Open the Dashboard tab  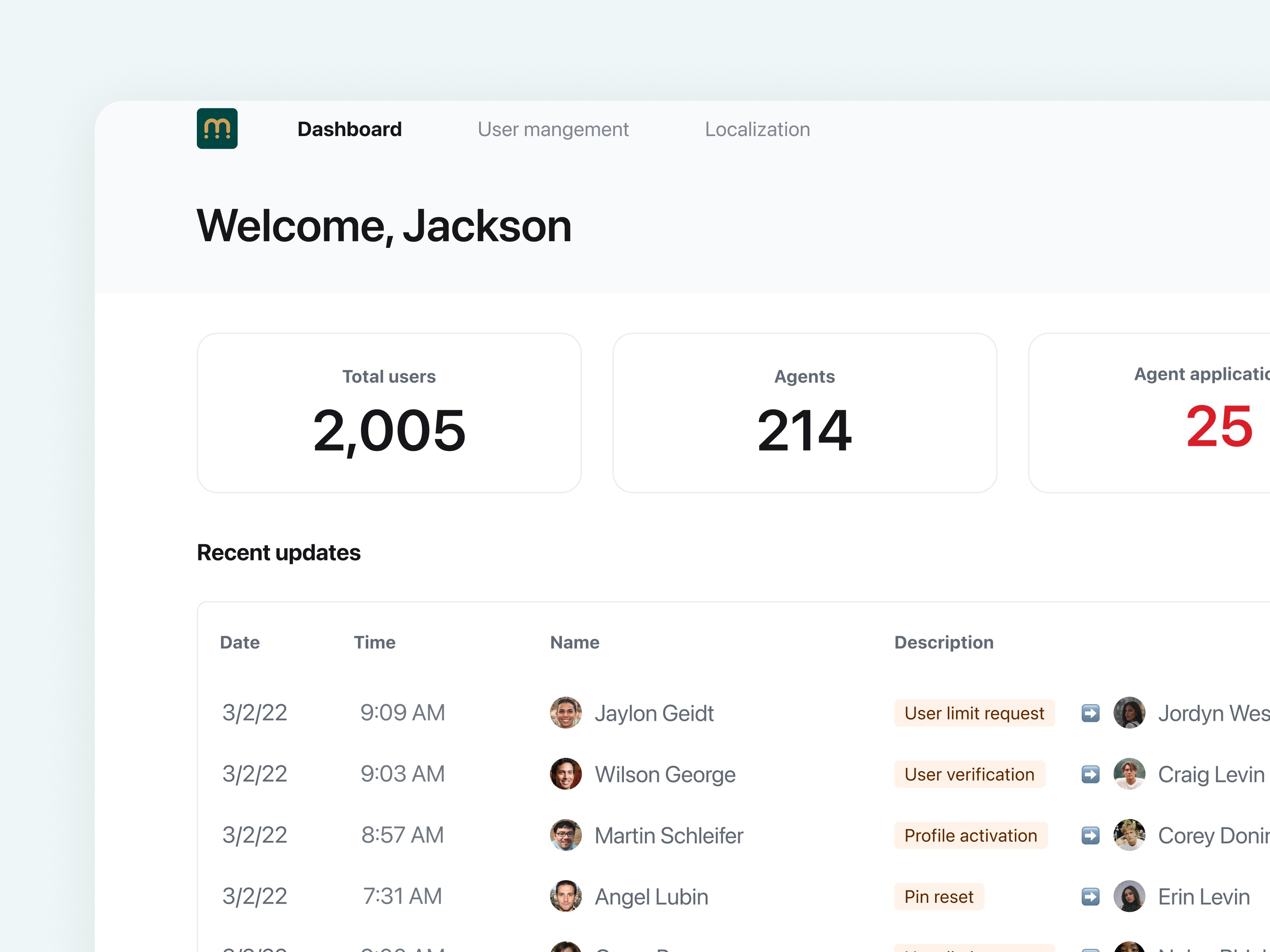pos(349,130)
